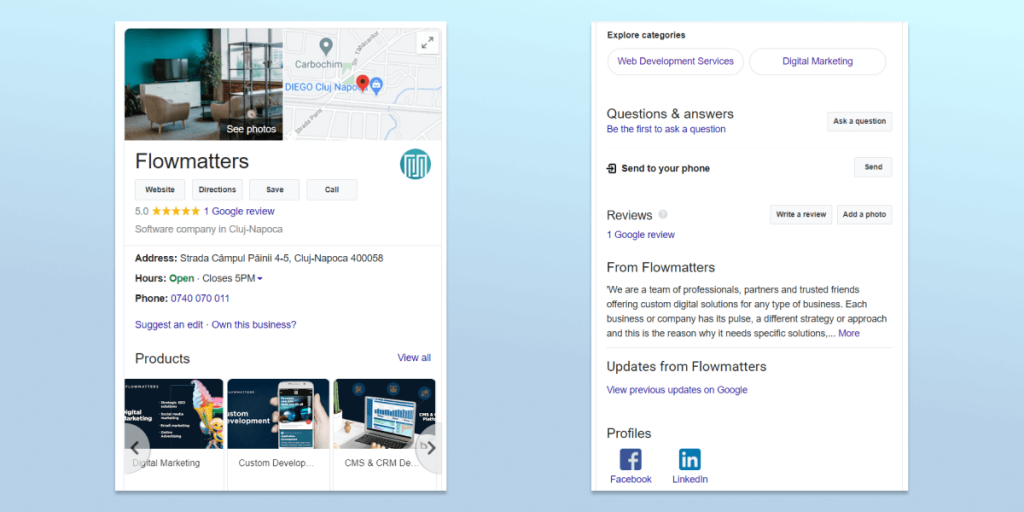
Task: Click the Reviews help question-mark icon
Action: pos(663,214)
